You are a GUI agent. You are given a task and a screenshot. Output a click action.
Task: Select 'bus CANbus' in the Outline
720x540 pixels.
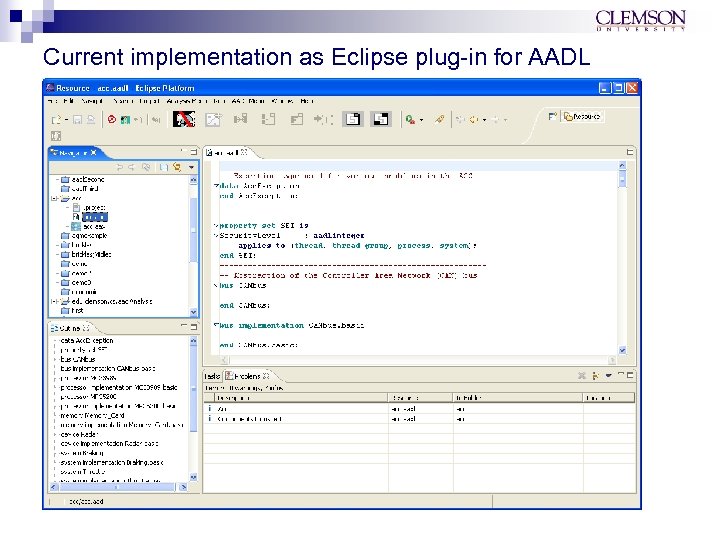[78, 359]
